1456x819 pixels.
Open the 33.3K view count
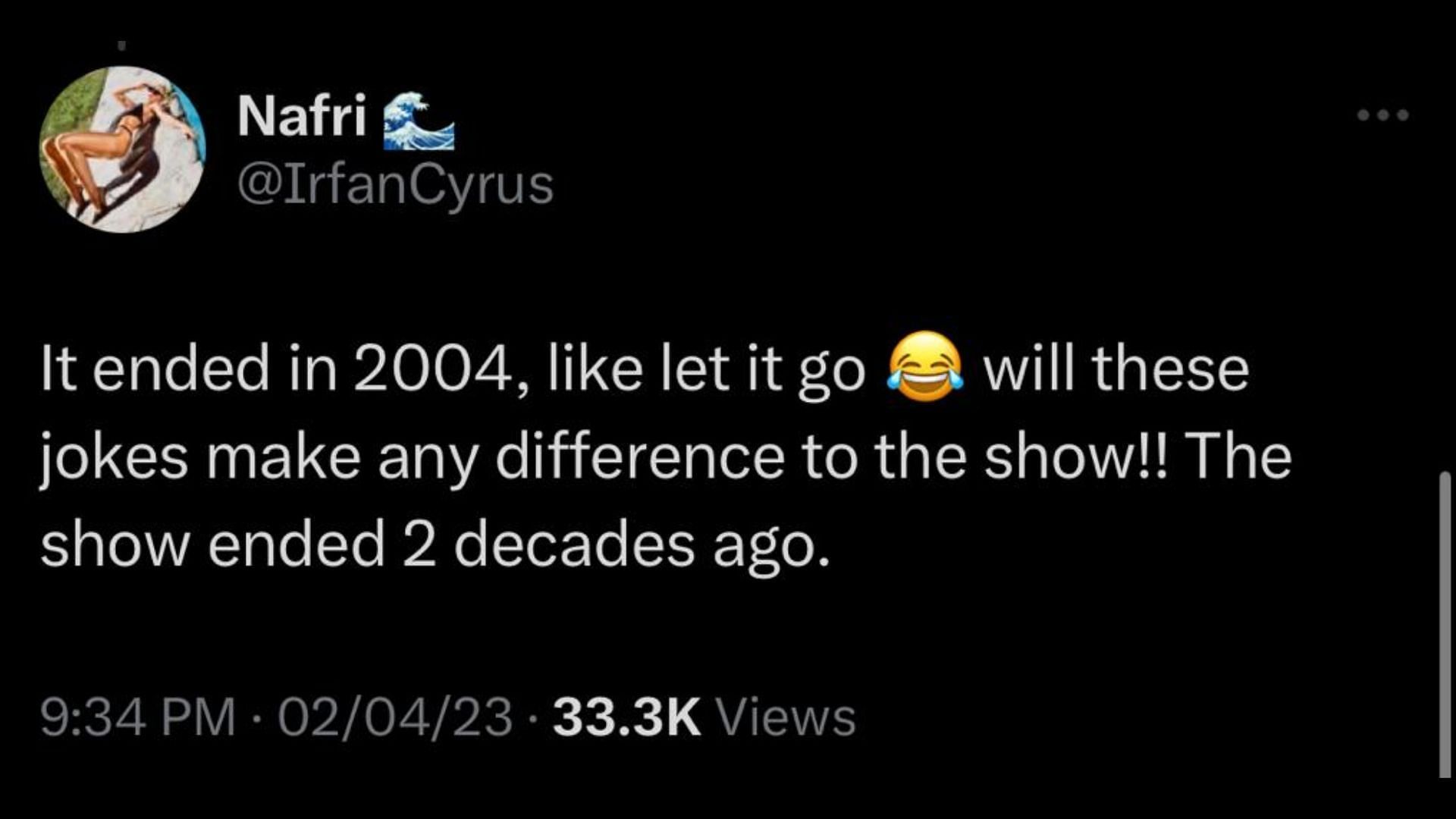click(x=626, y=717)
